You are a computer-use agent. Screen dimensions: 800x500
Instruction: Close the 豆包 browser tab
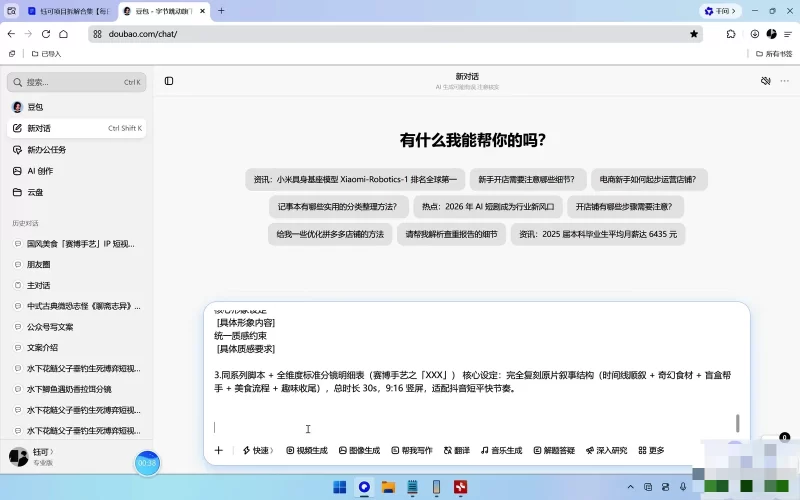(202, 11)
